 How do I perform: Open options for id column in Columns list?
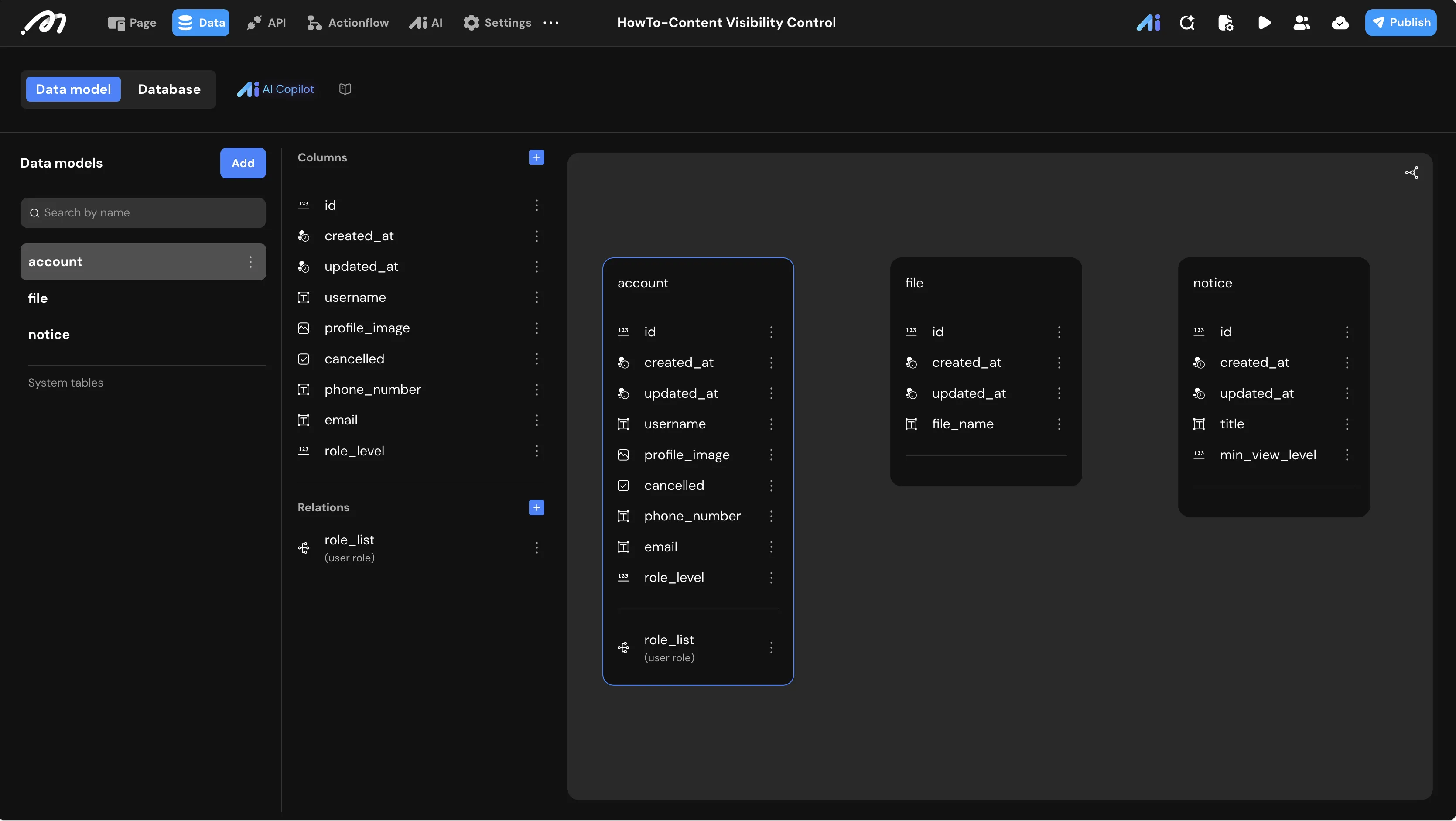point(537,205)
